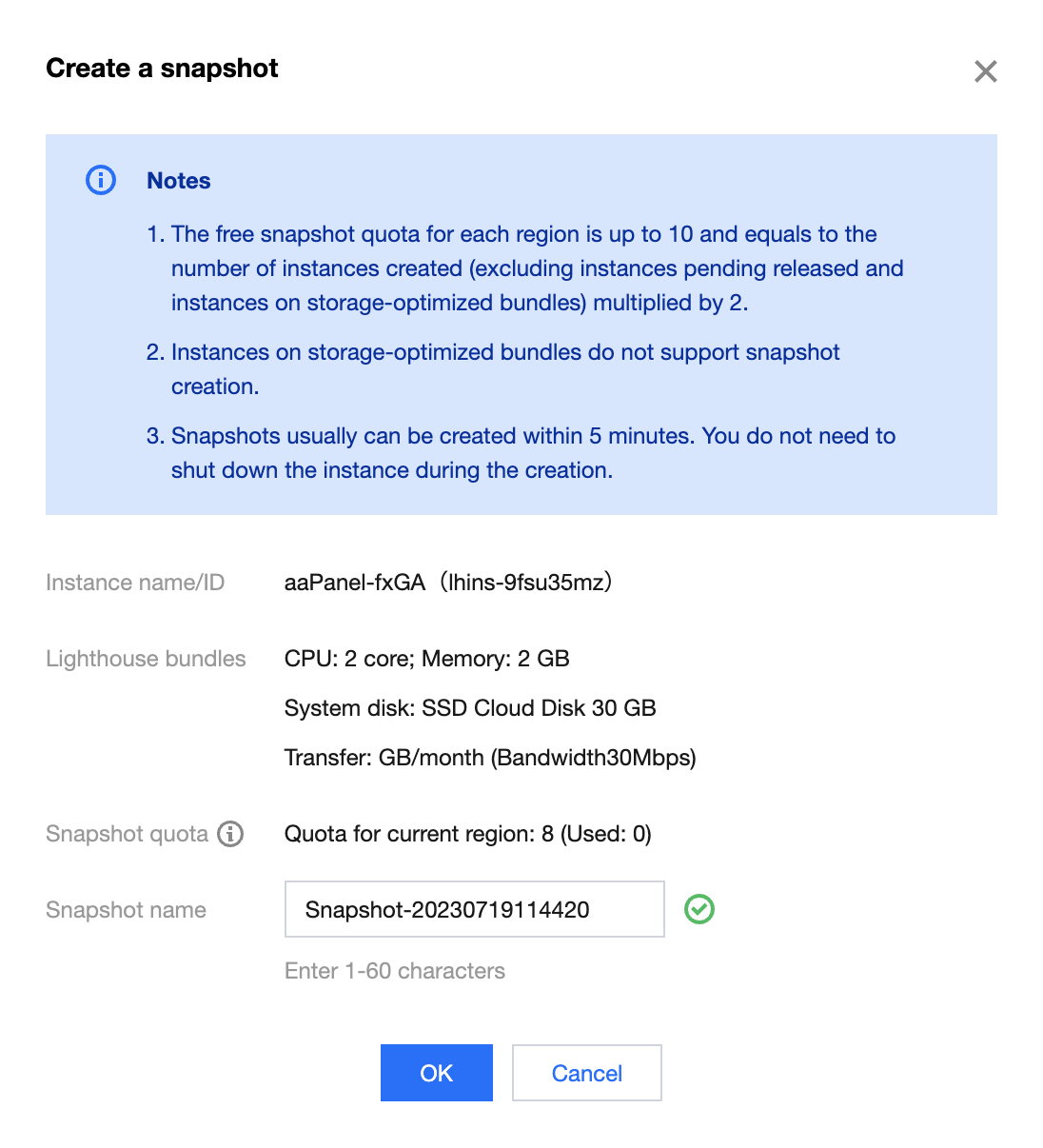1043x1148 pixels.
Task: Click the Snapshot name field label
Action: coord(126,910)
